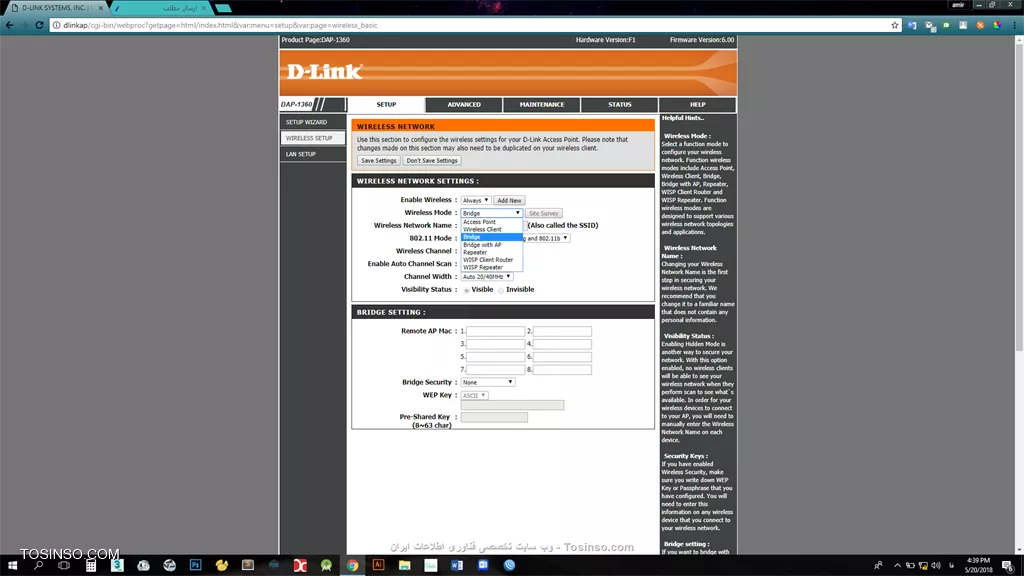Click the browser back arrow
This screenshot has width=1024, height=576.
pos(9,25)
